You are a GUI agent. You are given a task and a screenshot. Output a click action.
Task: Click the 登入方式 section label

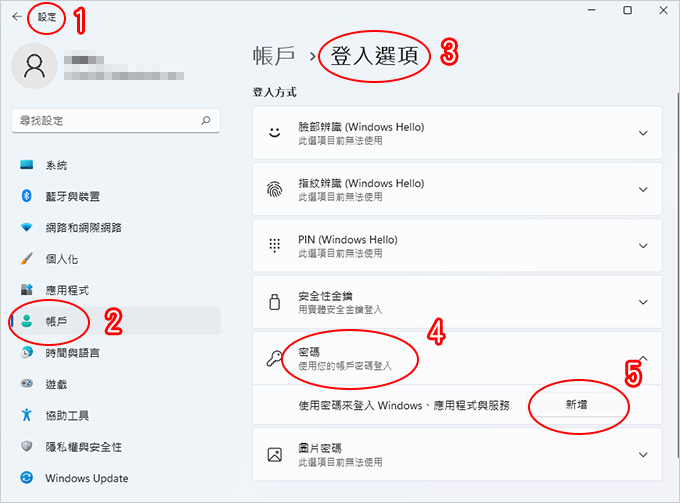point(275,92)
